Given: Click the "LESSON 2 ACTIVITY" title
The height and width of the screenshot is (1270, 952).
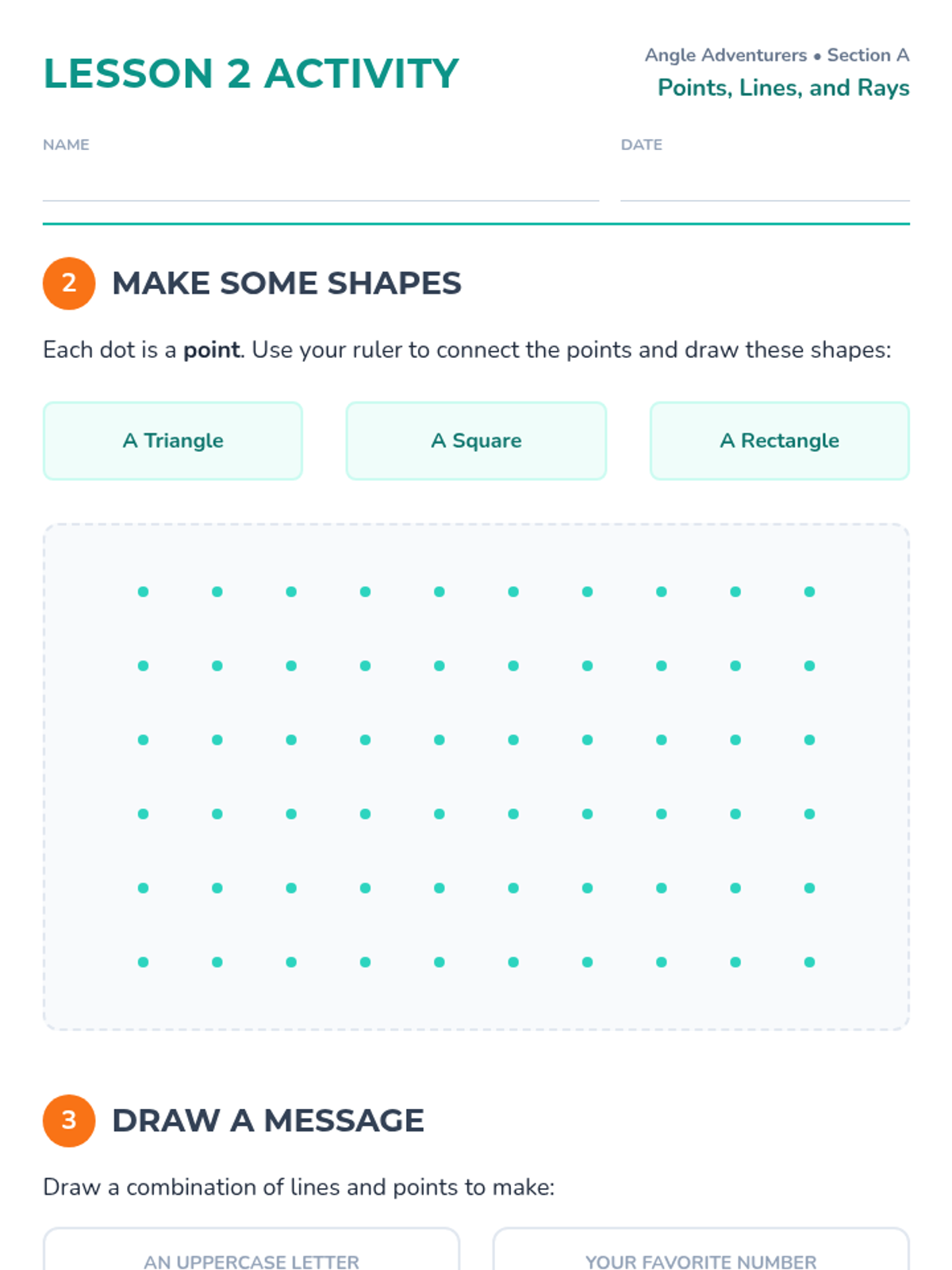Looking at the screenshot, I should point(251,74).
